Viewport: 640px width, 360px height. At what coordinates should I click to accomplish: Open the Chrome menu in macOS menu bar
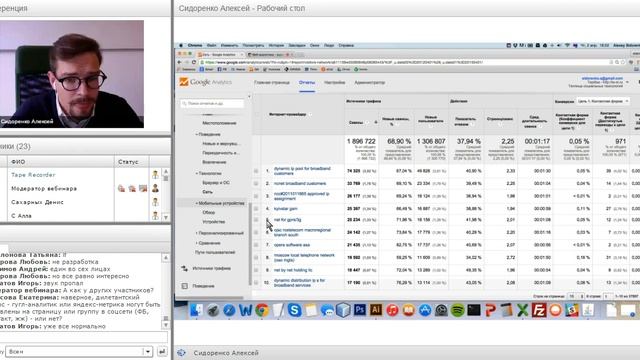(195, 45)
